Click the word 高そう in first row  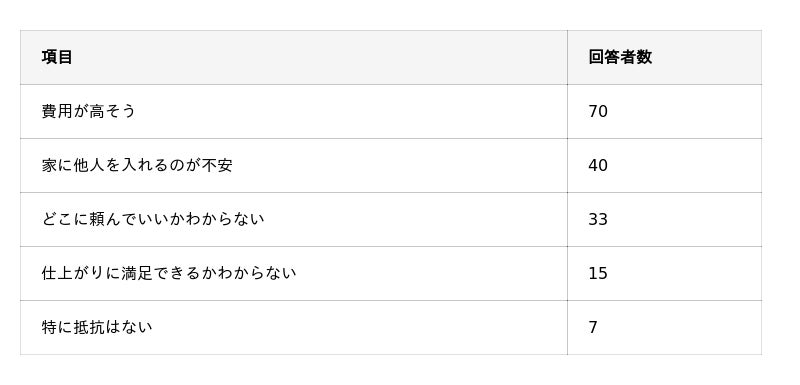[113, 112]
